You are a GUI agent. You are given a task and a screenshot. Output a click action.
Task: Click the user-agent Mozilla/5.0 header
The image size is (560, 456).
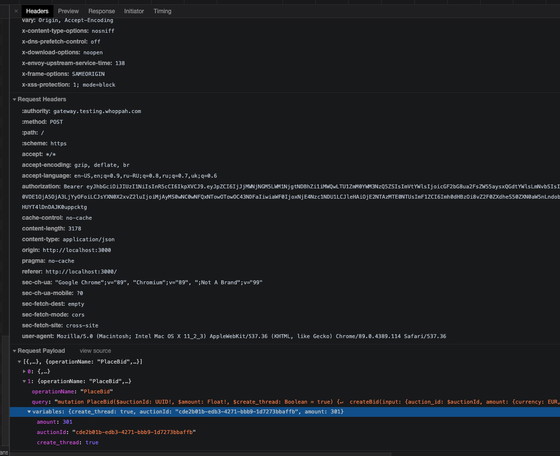pyautogui.click(x=234, y=336)
